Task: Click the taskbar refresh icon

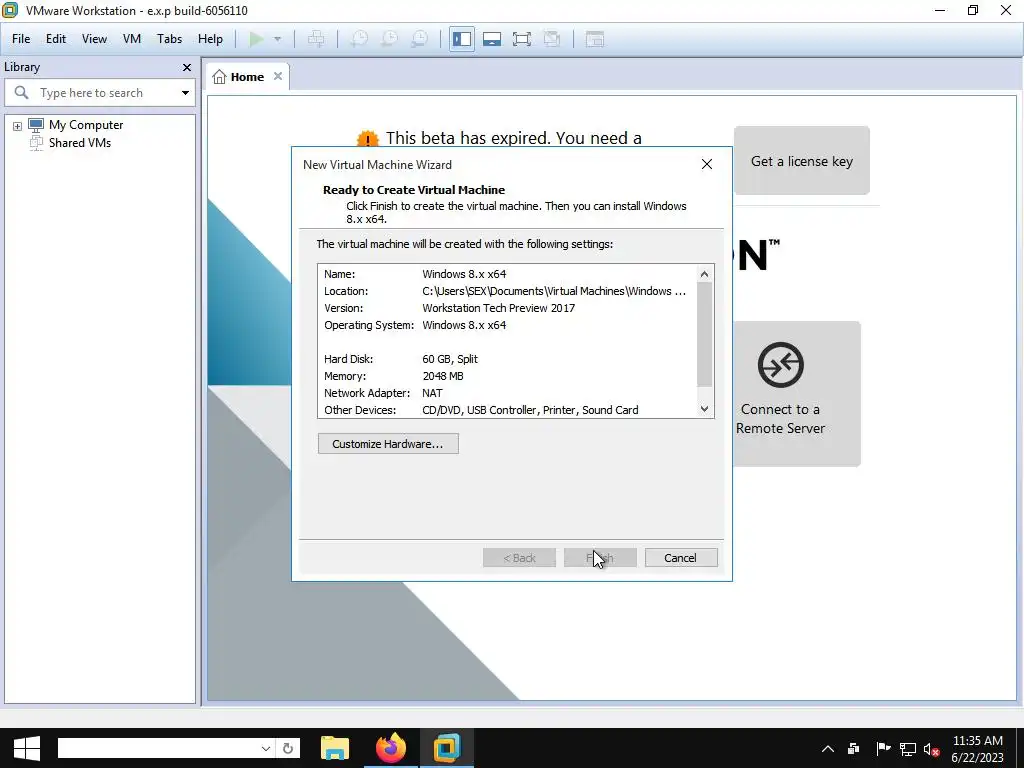Action: pyautogui.click(x=288, y=748)
